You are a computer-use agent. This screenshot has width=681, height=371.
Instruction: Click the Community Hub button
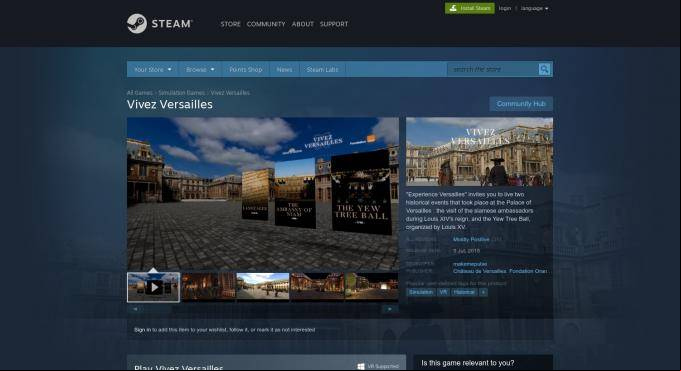click(521, 104)
